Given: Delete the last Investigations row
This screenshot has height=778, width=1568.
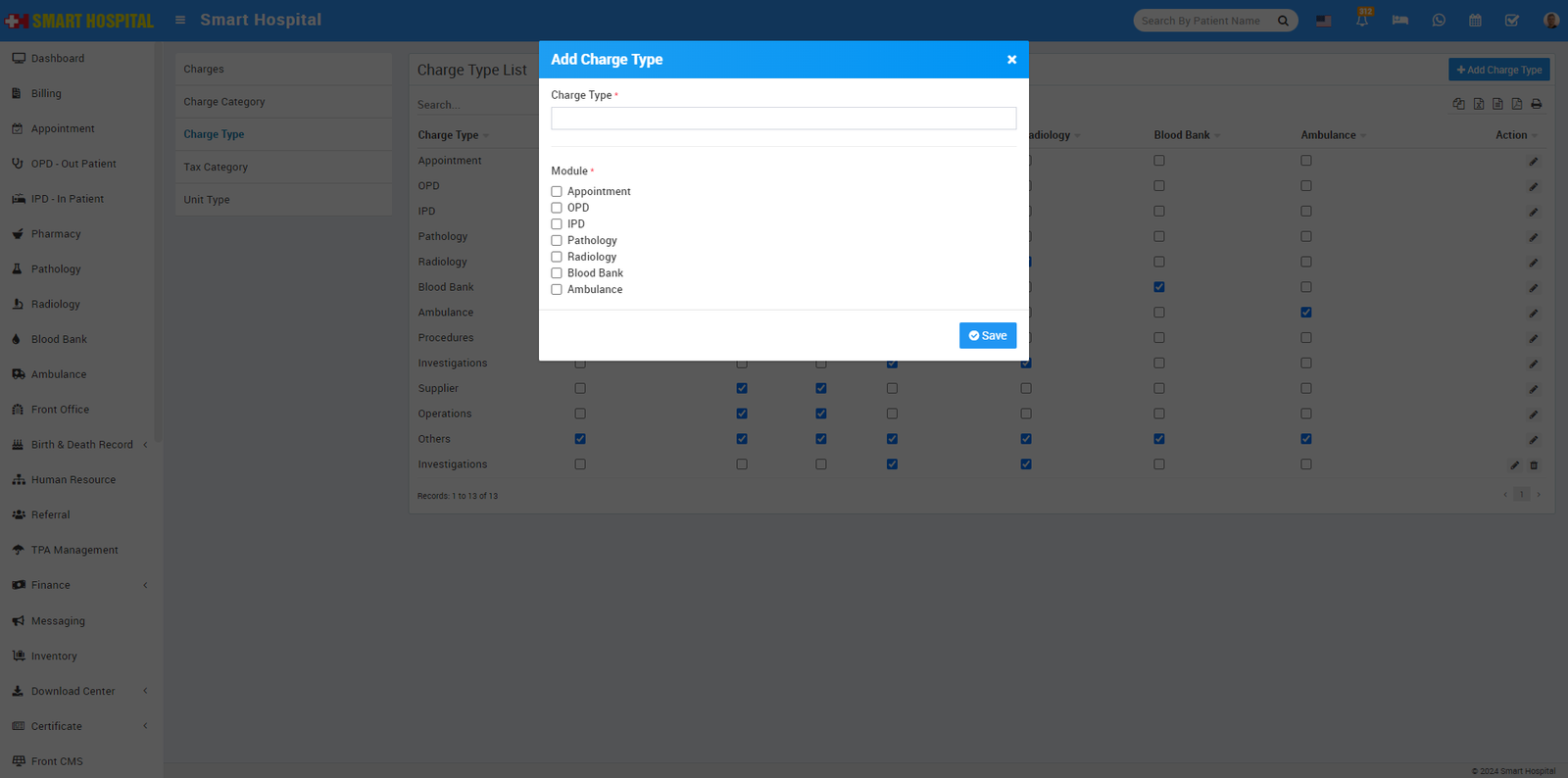Looking at the screenshot, I should (x=1534, y=465).
